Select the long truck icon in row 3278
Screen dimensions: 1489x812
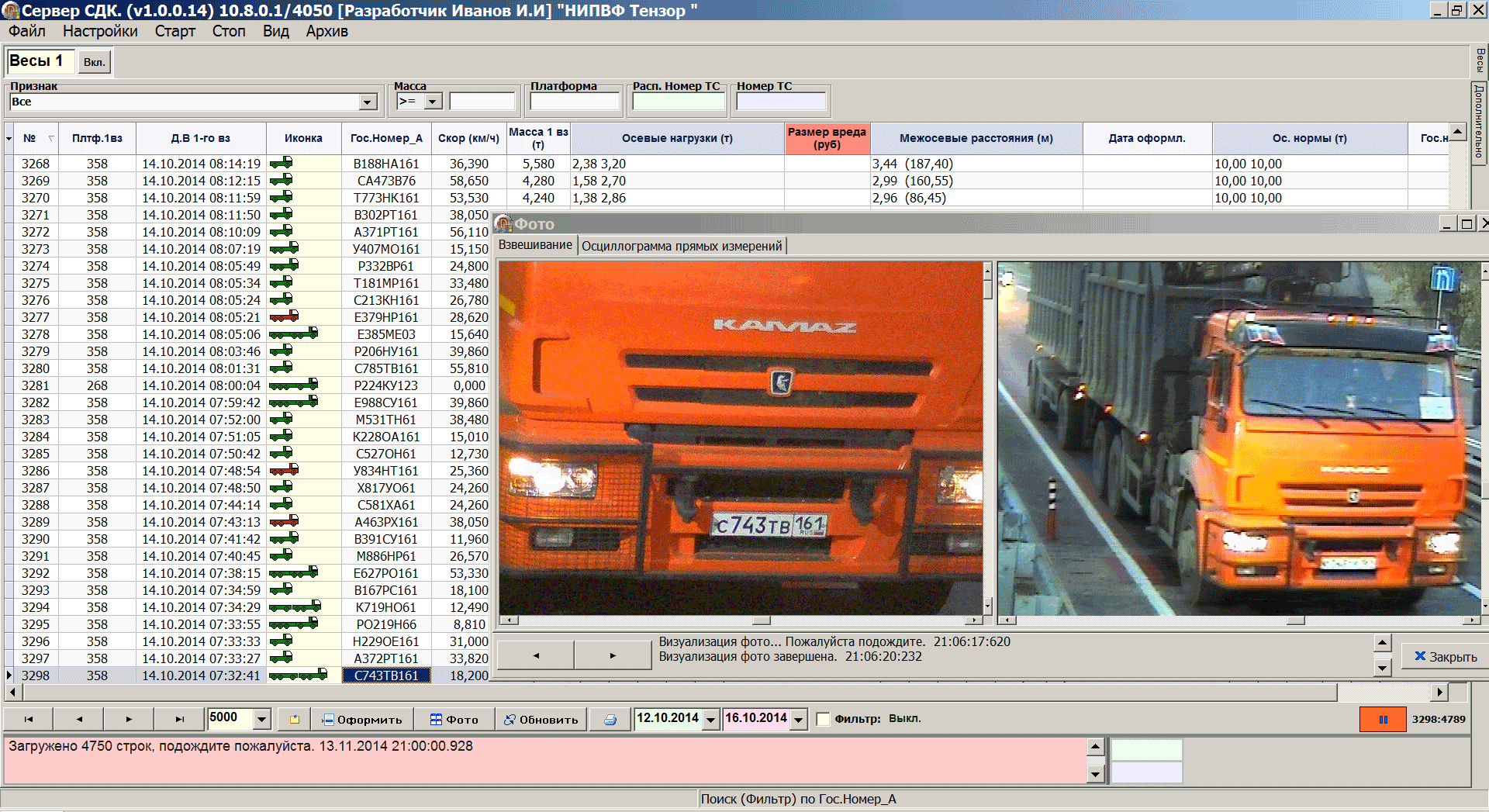coord(293,333)
